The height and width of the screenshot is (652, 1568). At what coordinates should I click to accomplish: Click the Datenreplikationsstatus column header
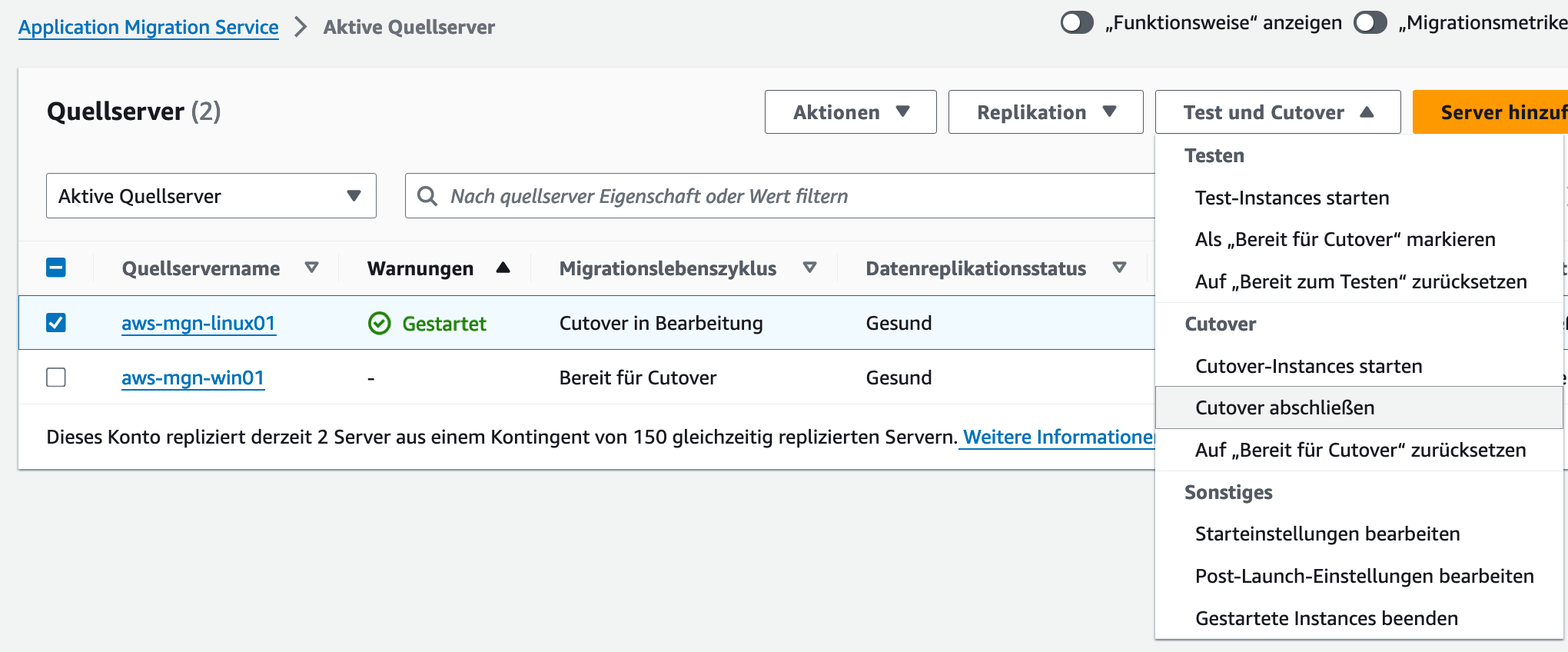[x=976, y=268]
